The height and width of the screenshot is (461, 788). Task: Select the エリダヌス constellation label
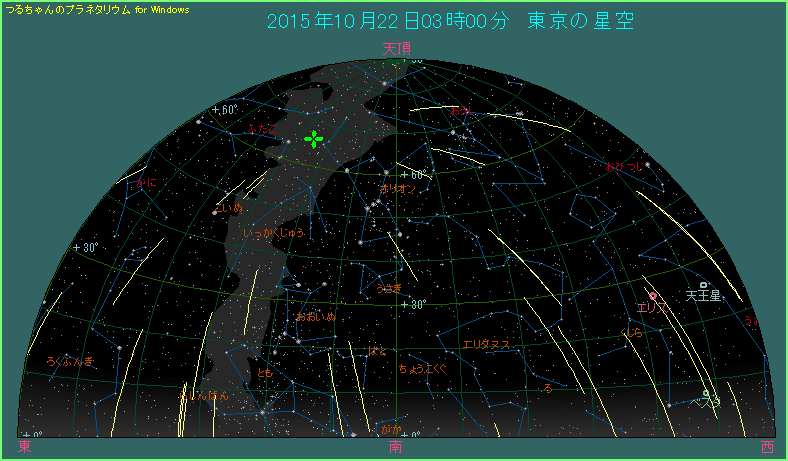point(485,344)
